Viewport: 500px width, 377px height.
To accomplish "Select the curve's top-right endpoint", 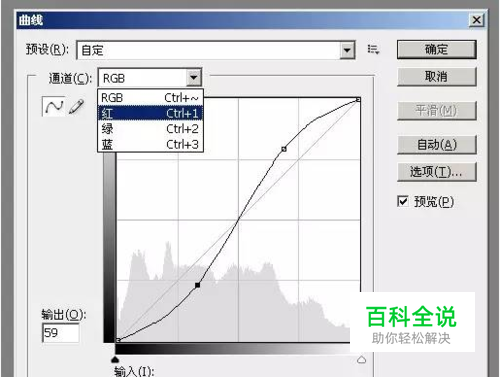I will [358, 100].
